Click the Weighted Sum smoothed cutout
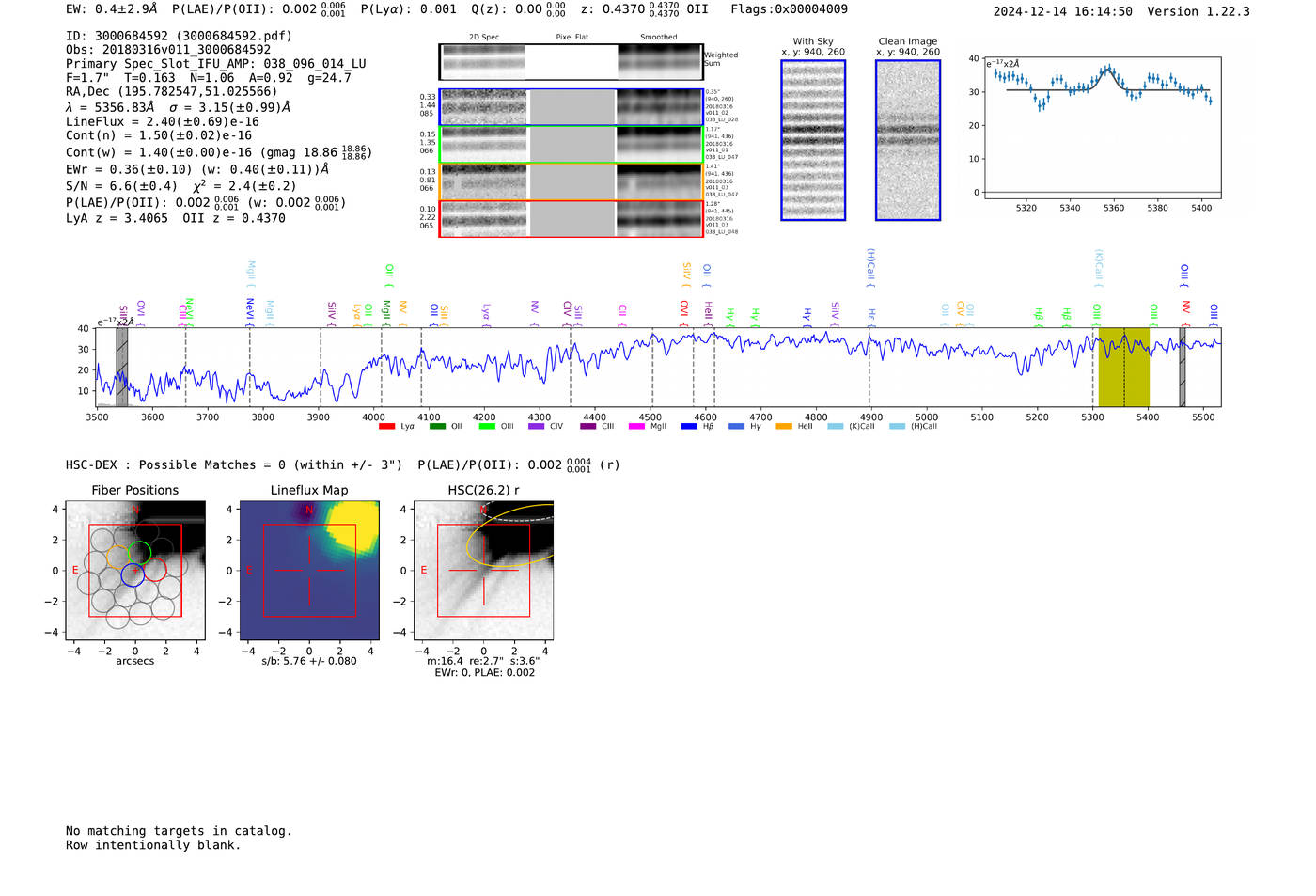This screenshot has height=896, width=1316. tap(660, 62)
